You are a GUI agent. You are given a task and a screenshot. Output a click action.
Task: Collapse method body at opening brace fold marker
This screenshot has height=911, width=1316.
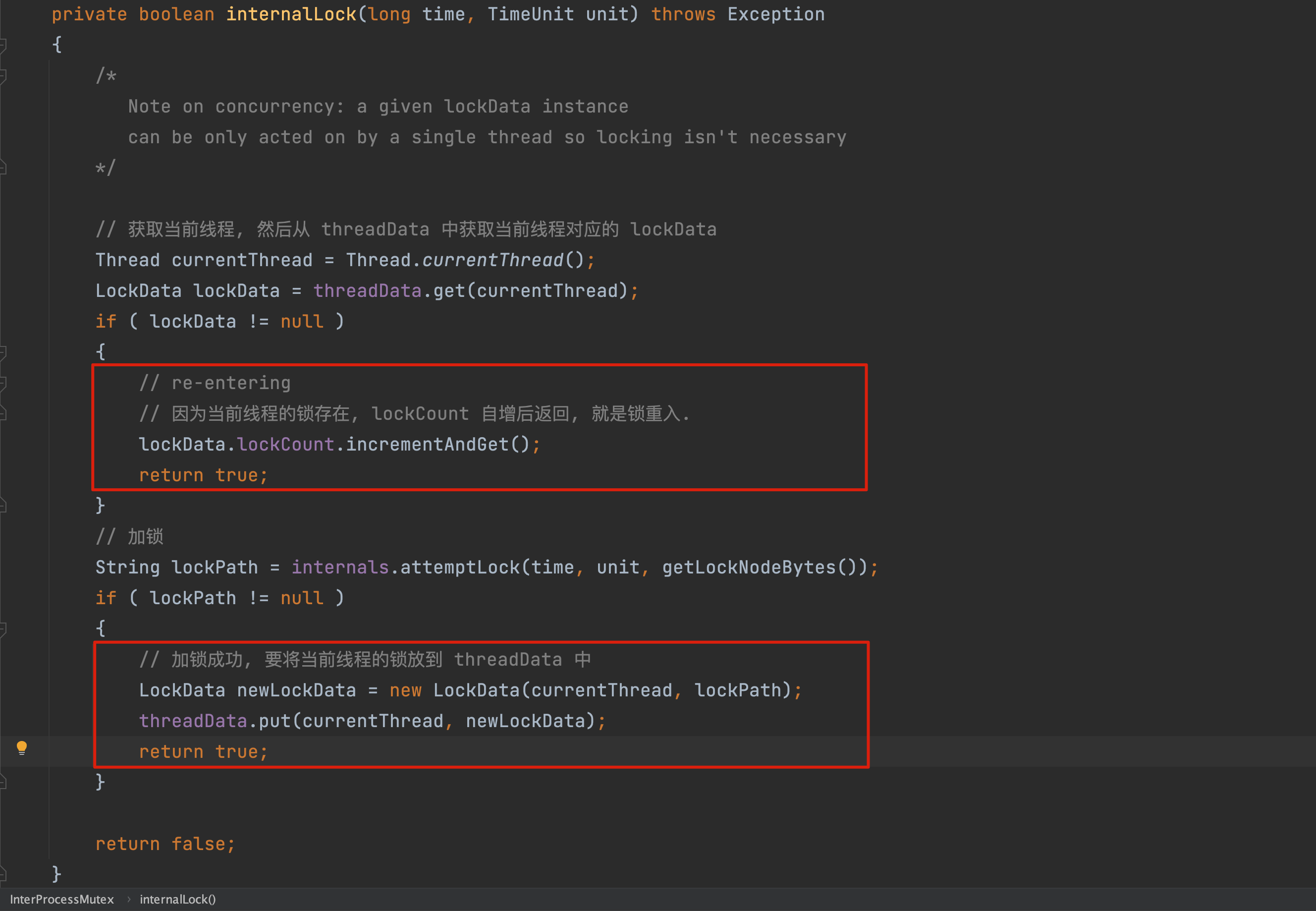(2, 45)
